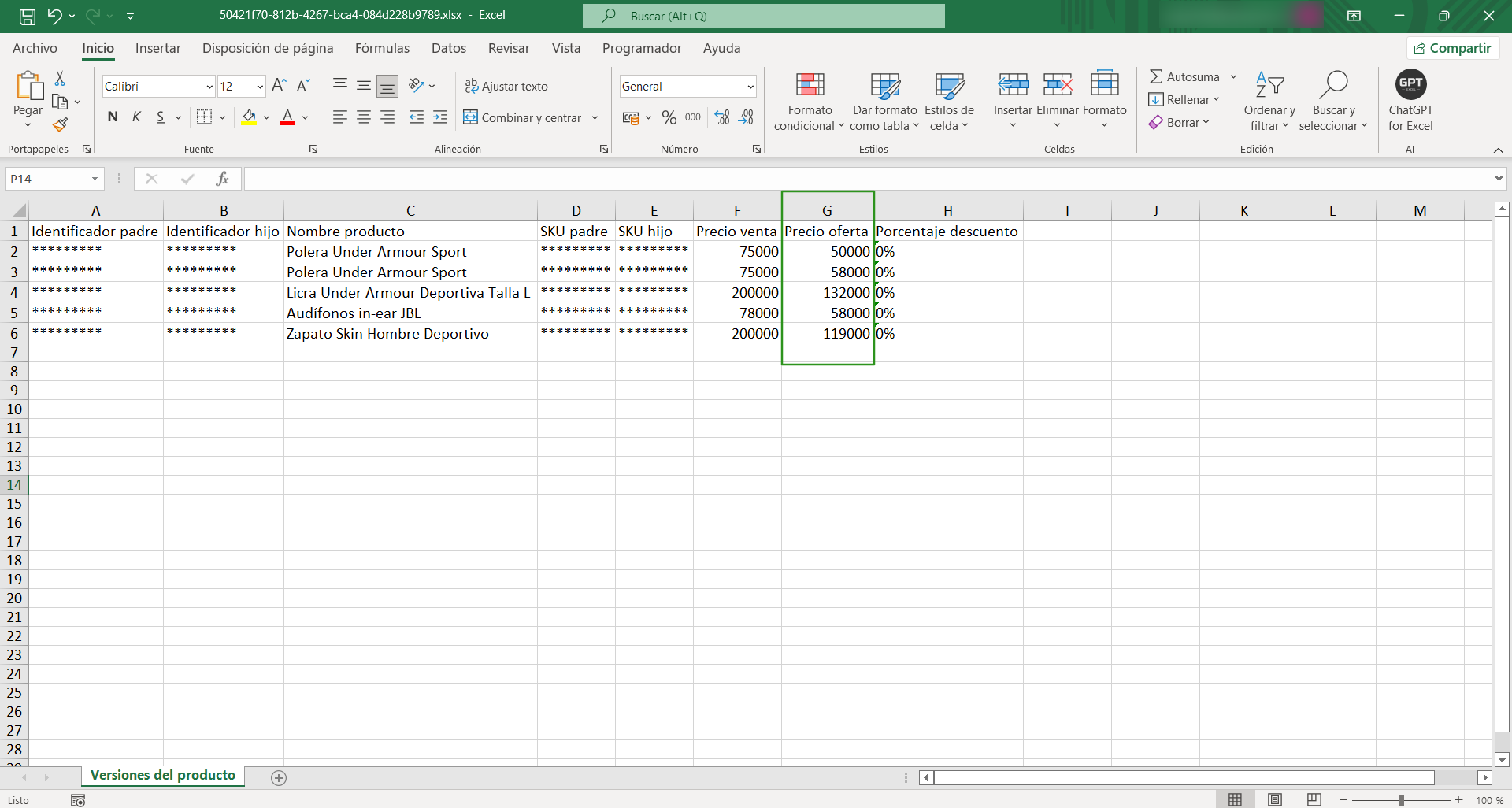This screenshot has height=808, width=1512.
Task: Toggle italic K formatting
Action: click(136, 117)
